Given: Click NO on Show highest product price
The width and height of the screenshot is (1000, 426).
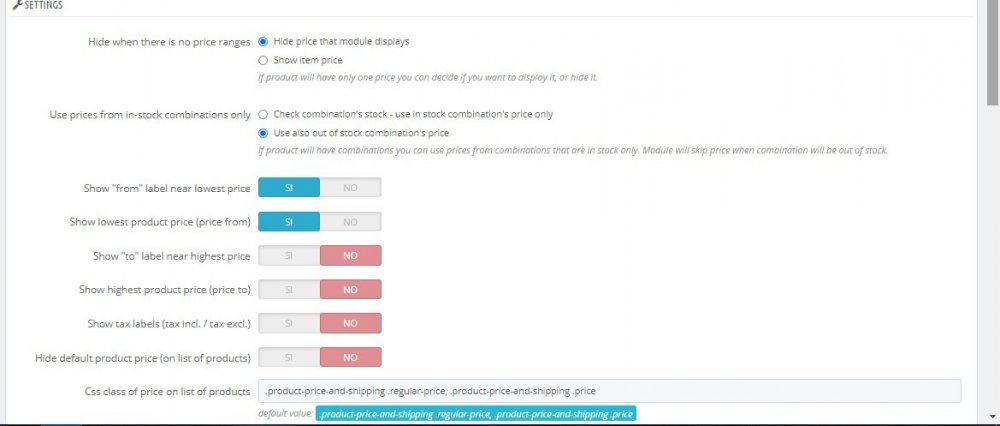Looking at the screenshot, I should point(350,290).
